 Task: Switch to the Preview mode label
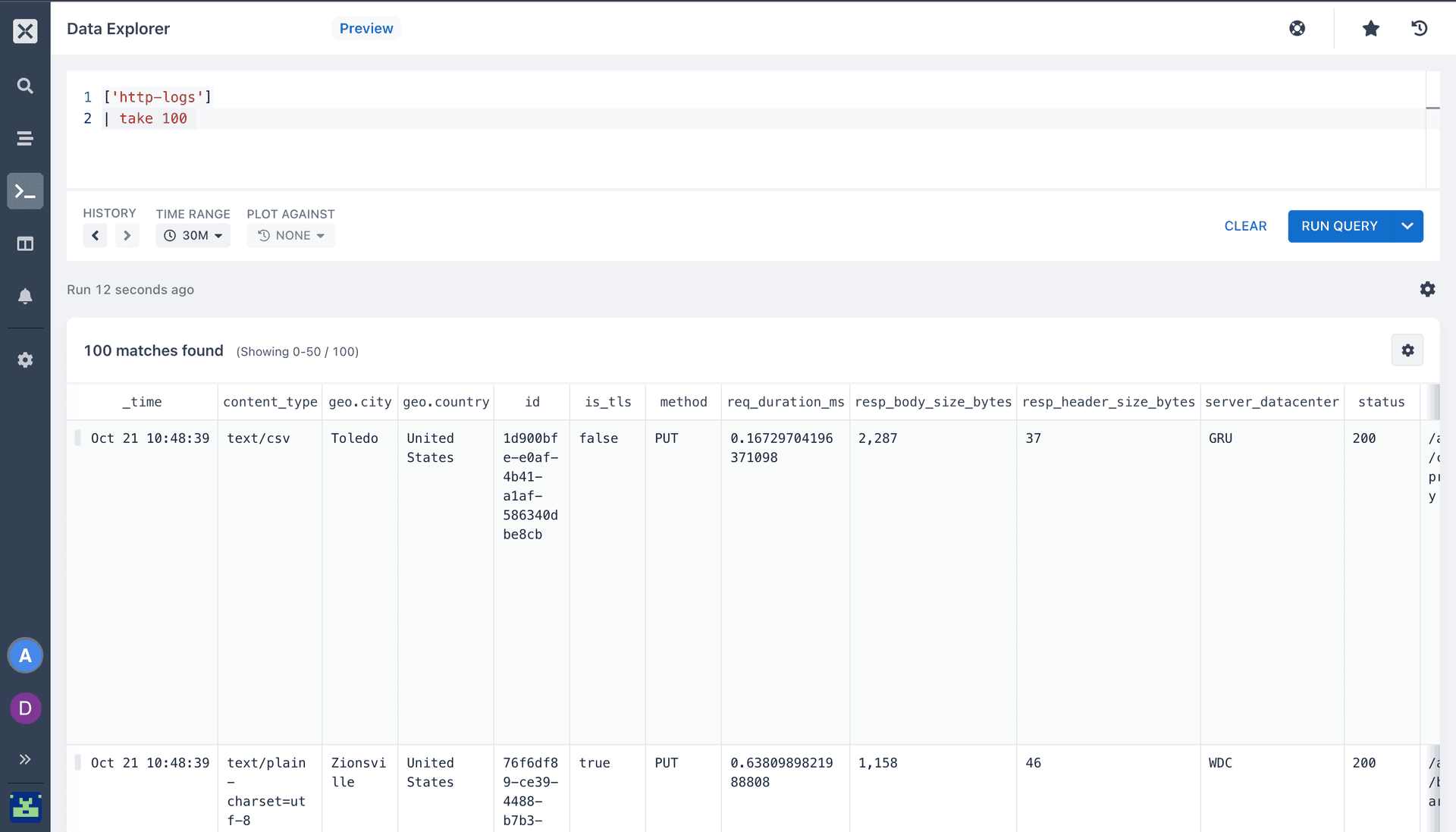pyautogui.click(x=366, y=28)
